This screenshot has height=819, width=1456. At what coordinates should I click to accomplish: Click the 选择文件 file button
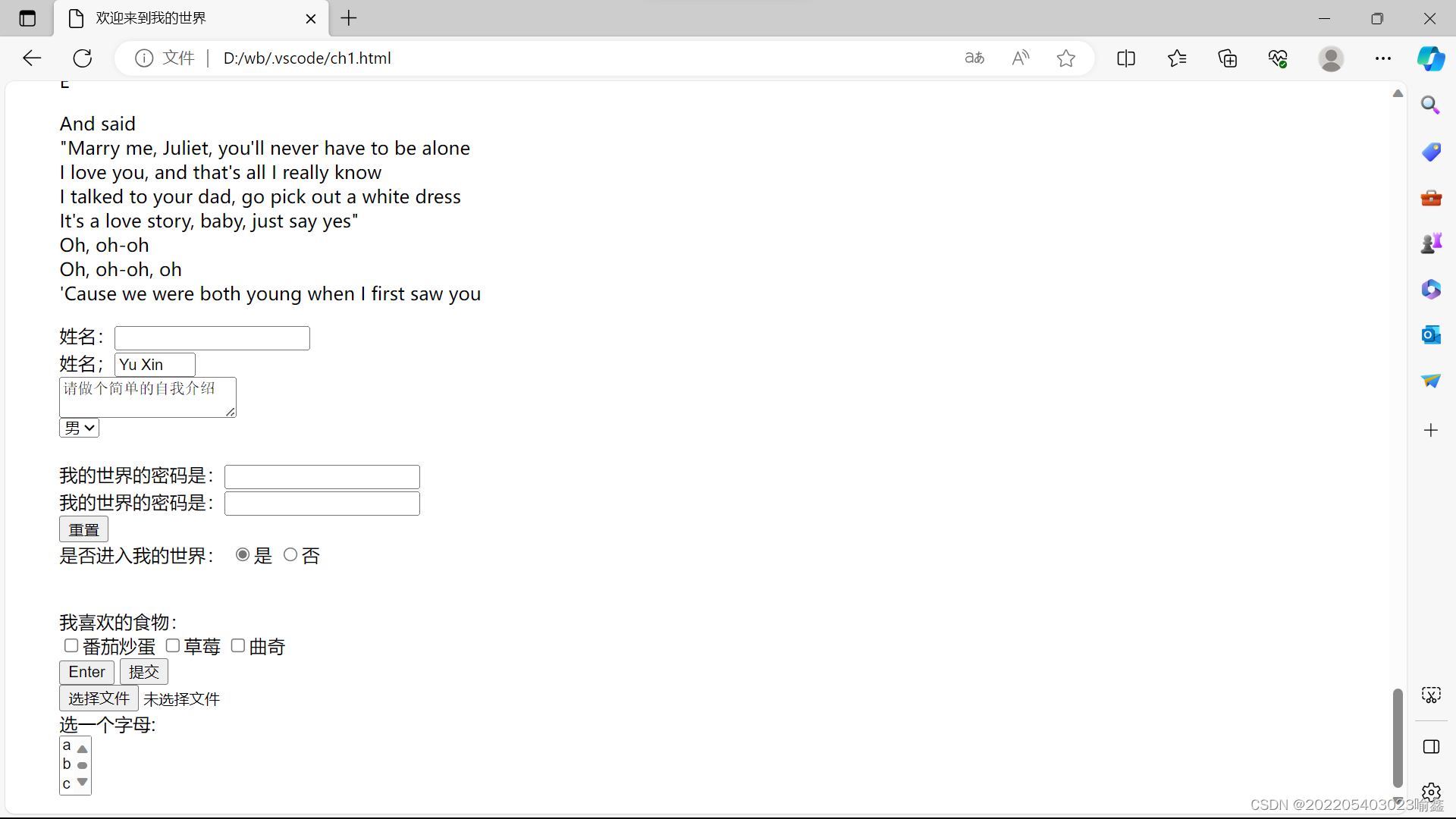click(99, 698)
